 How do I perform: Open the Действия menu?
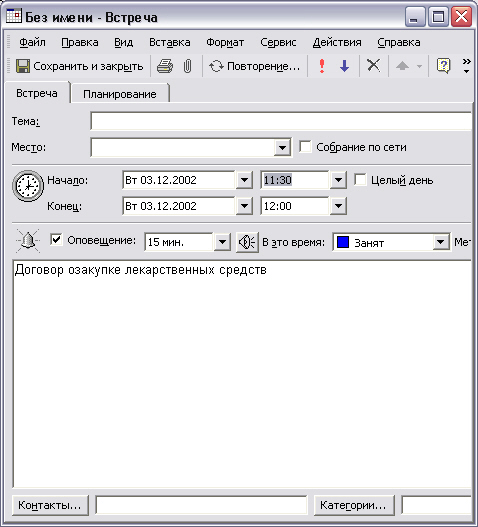tap(337, 42)
